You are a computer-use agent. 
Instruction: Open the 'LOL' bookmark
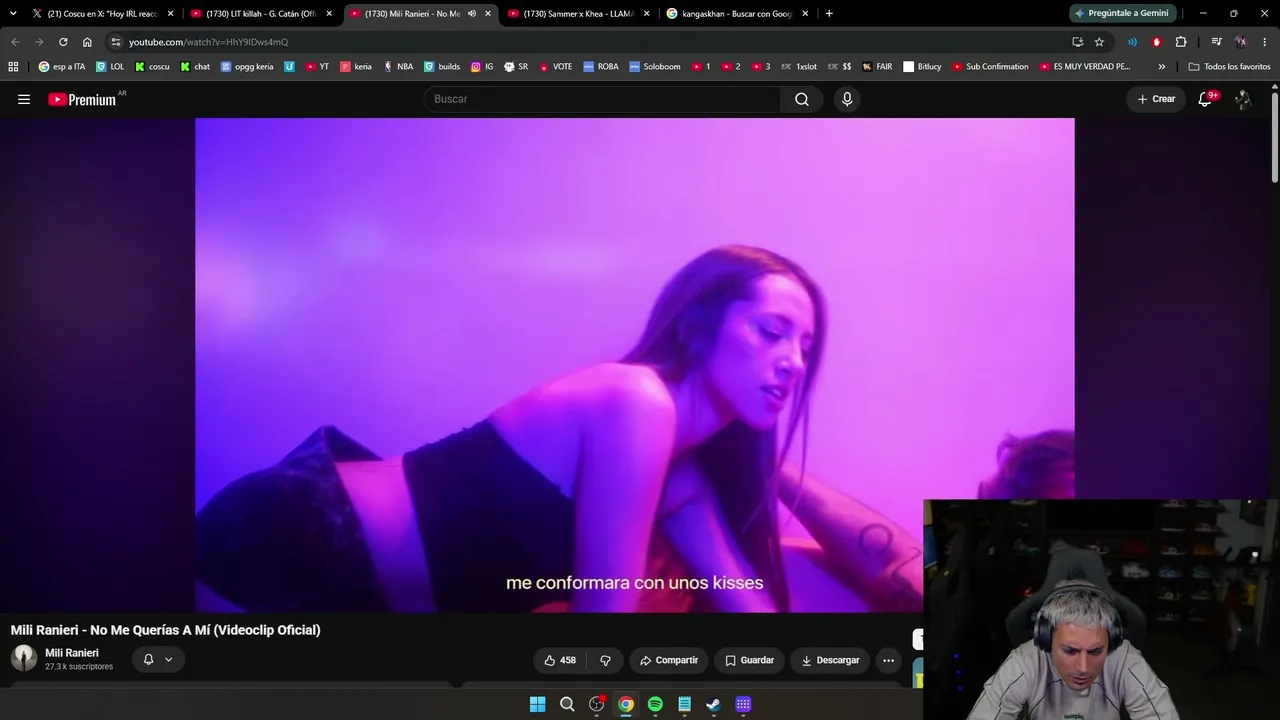110,67
